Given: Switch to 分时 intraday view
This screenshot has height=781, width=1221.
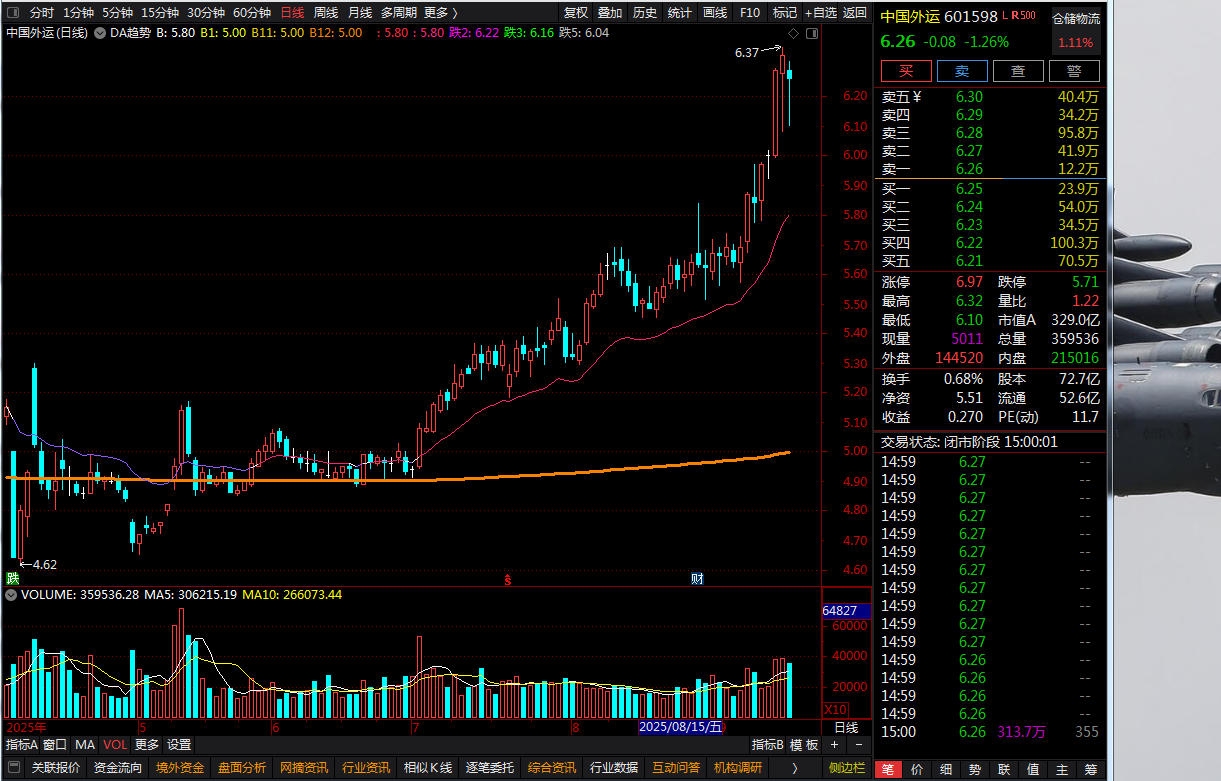Looking at the screenshot, I should click(42, 13).
